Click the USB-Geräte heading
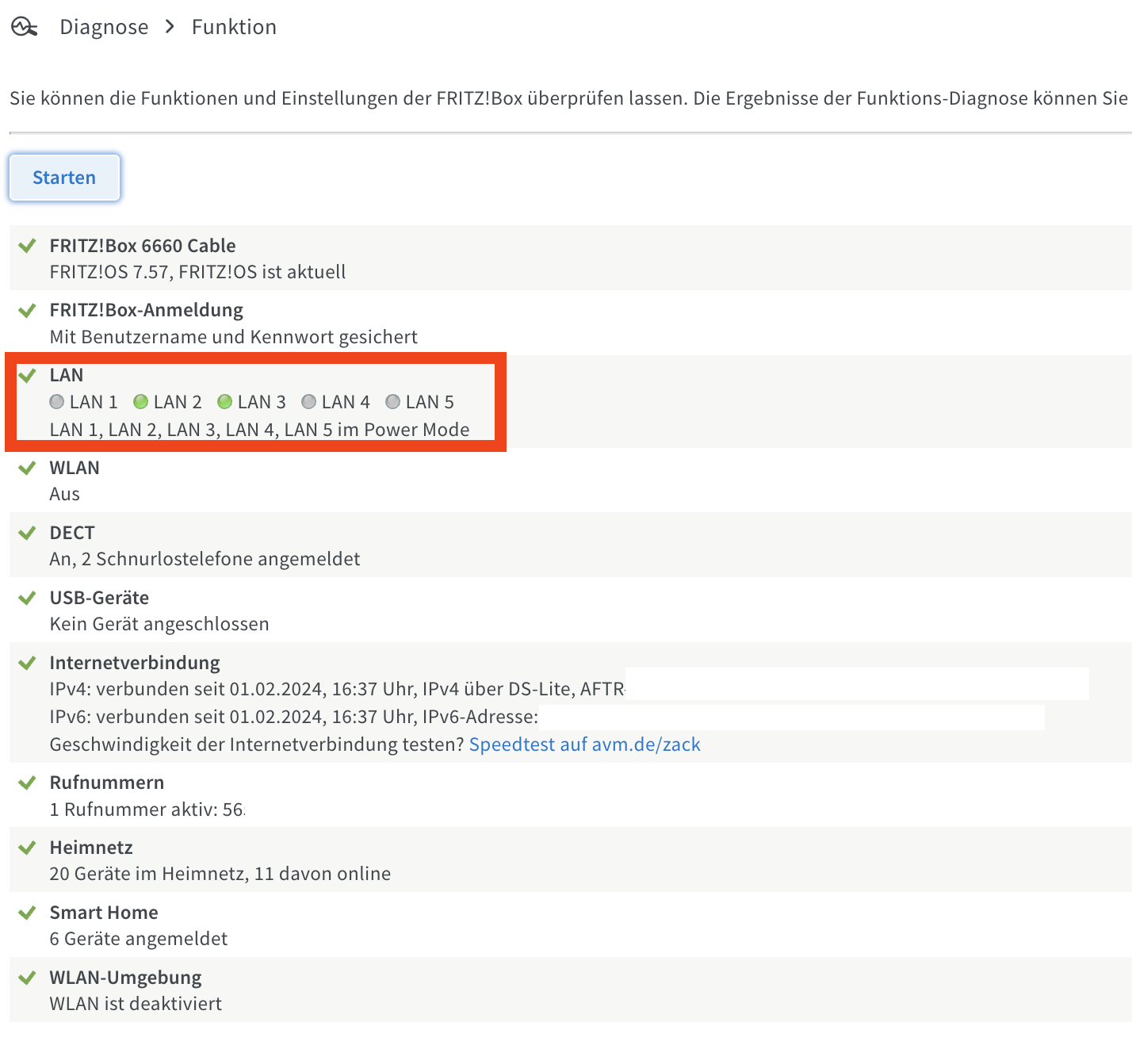The height and width of the screenshot is (1064, 1132). pos(99,598)
